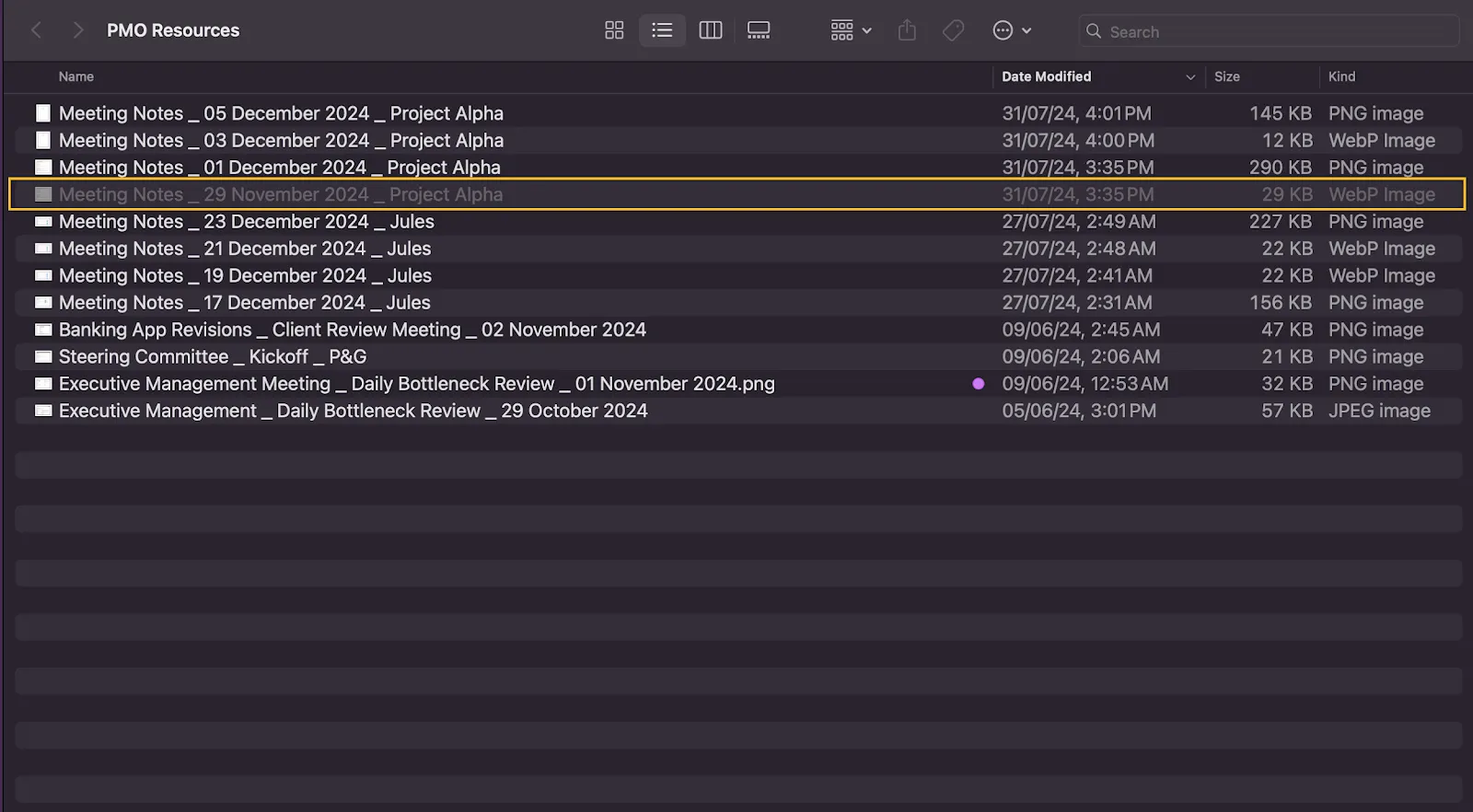Click thumbnail icon of 19 December 2024 Jules
This screenshot has width=1473, height=812.
coord(42,275)
